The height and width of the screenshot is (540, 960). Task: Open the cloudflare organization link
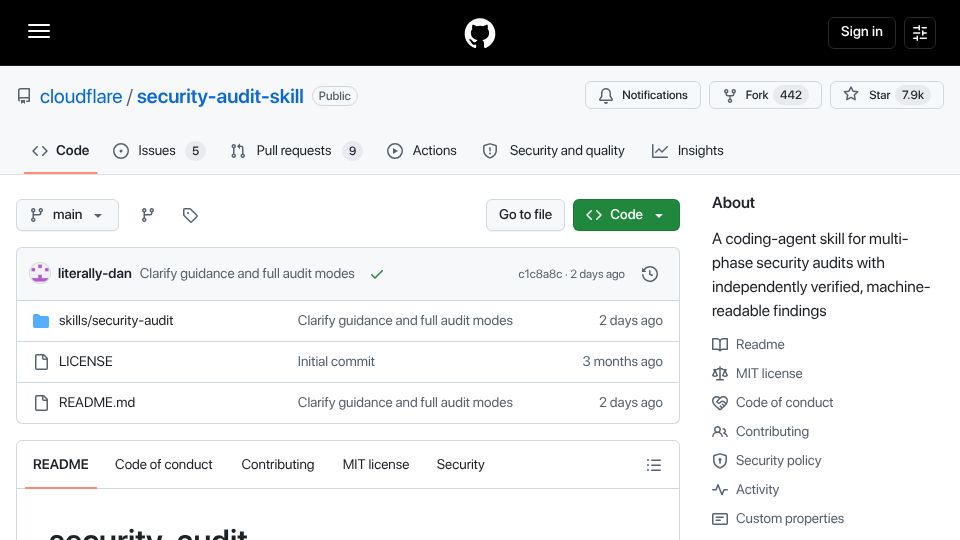click(x=81, y=97)
